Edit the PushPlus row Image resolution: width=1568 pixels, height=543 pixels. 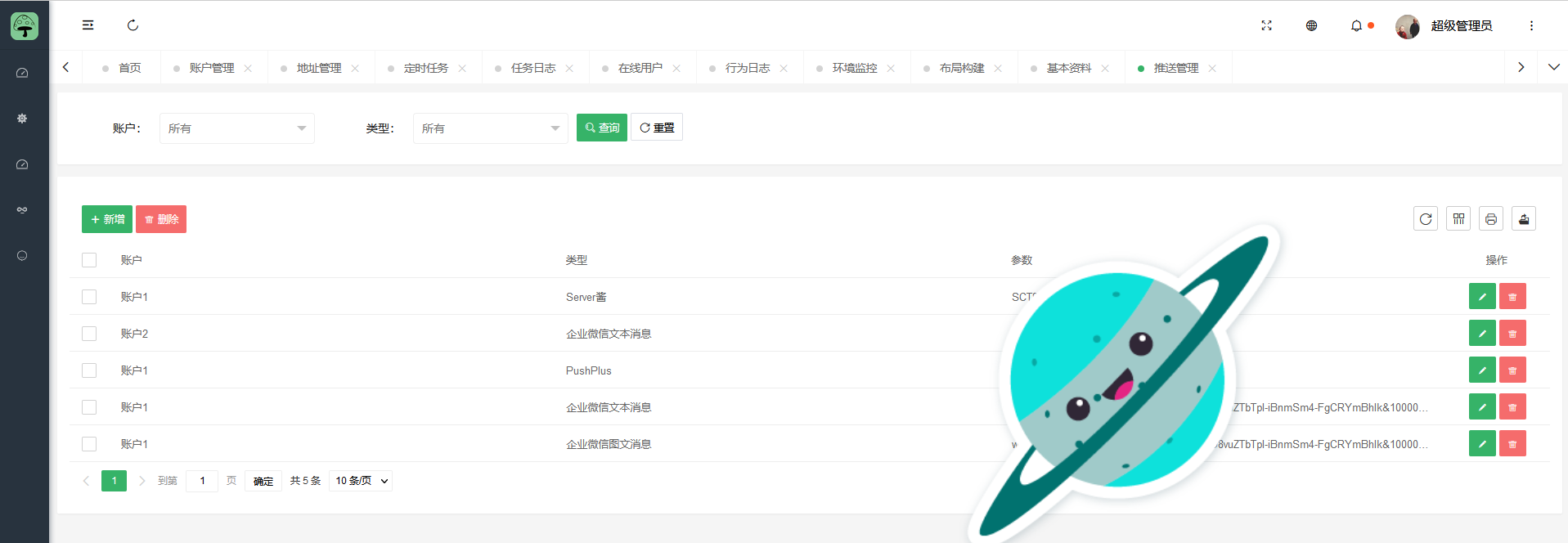point(1482,370)
